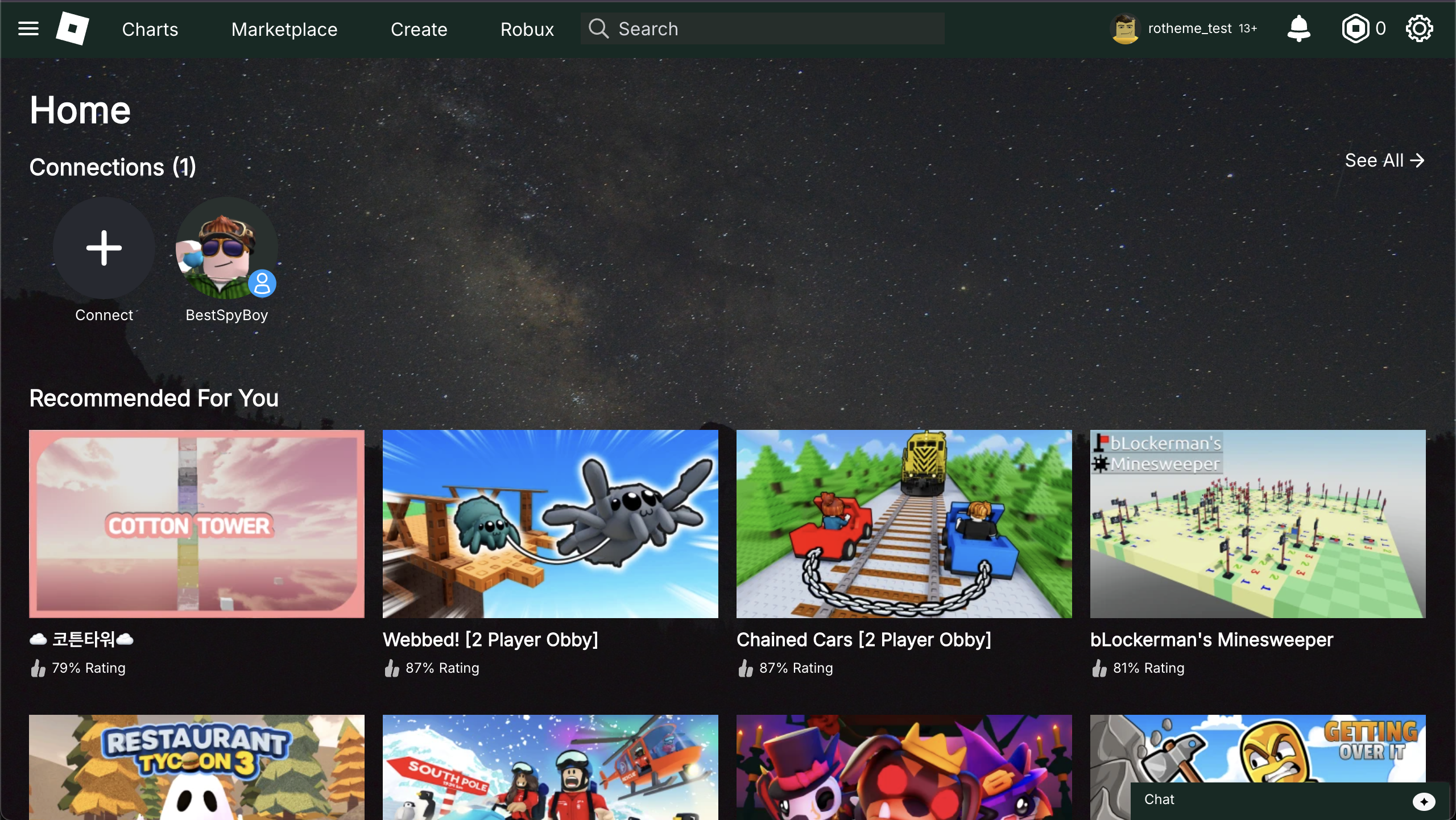Open the notifications bell
Viewport: 1456px width, 820px height.
[1298, 28]
